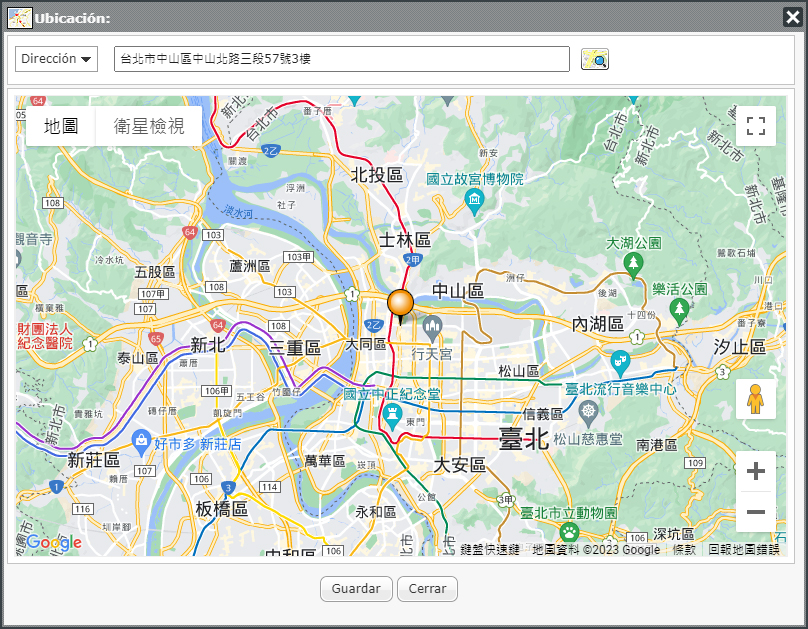The width and height of the screenshot is (808, 629).
Task: Search the address with the map lookup icon
Action: click(x=595, y=59)
